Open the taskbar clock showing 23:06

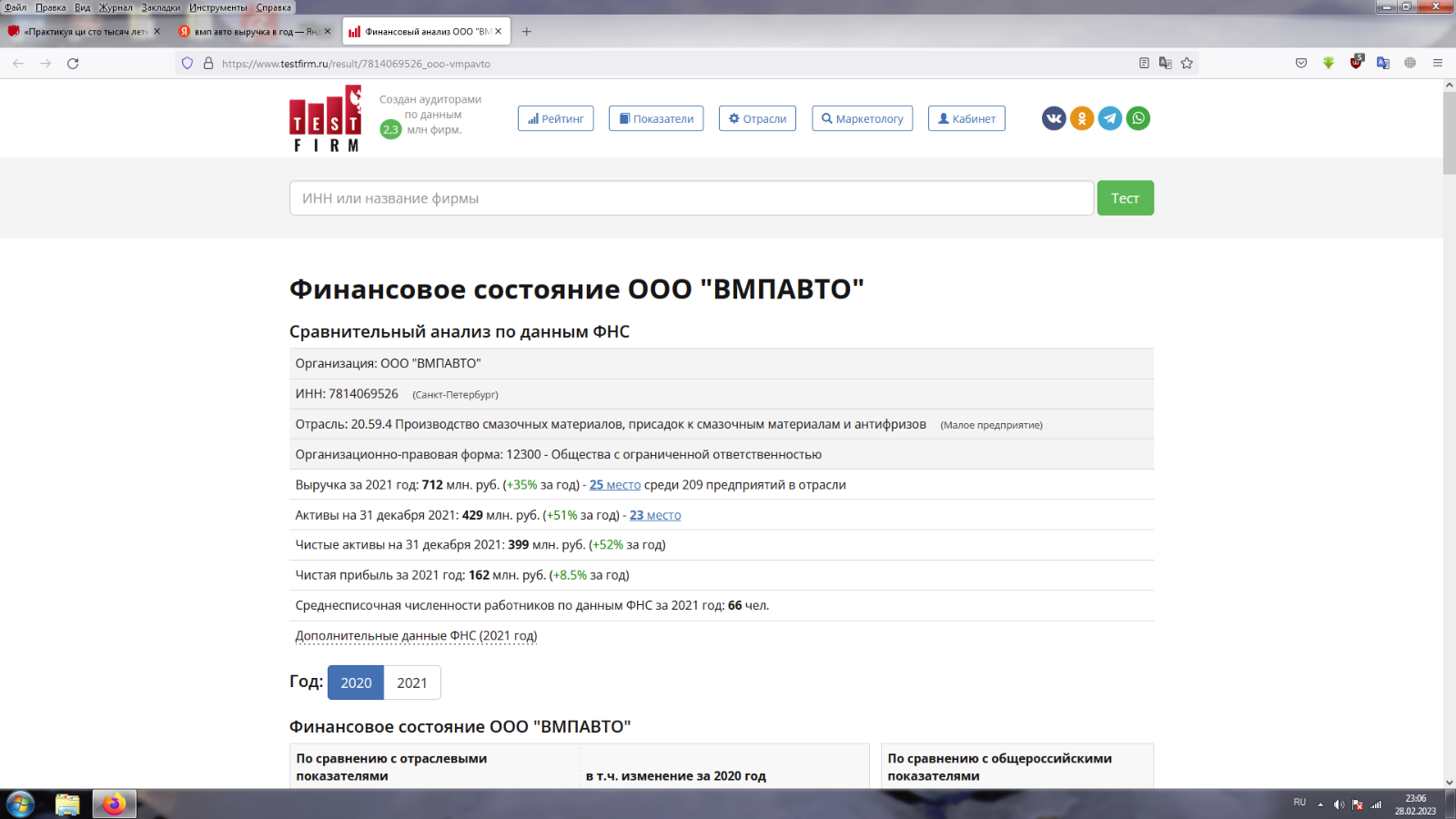(1415, 804)
